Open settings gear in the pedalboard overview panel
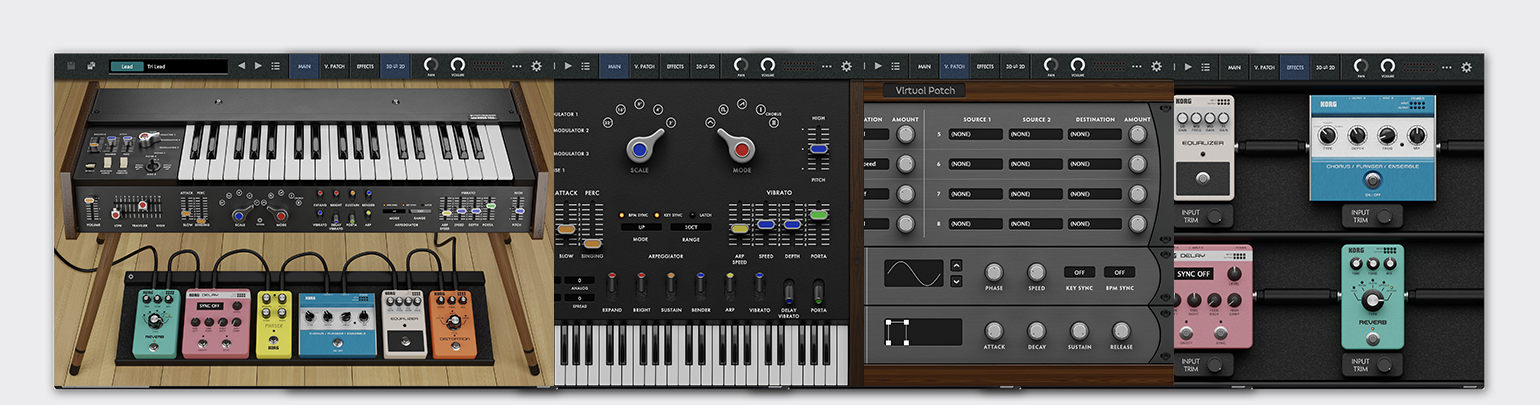Screen dimensions: 1540x405 point(536,66)
